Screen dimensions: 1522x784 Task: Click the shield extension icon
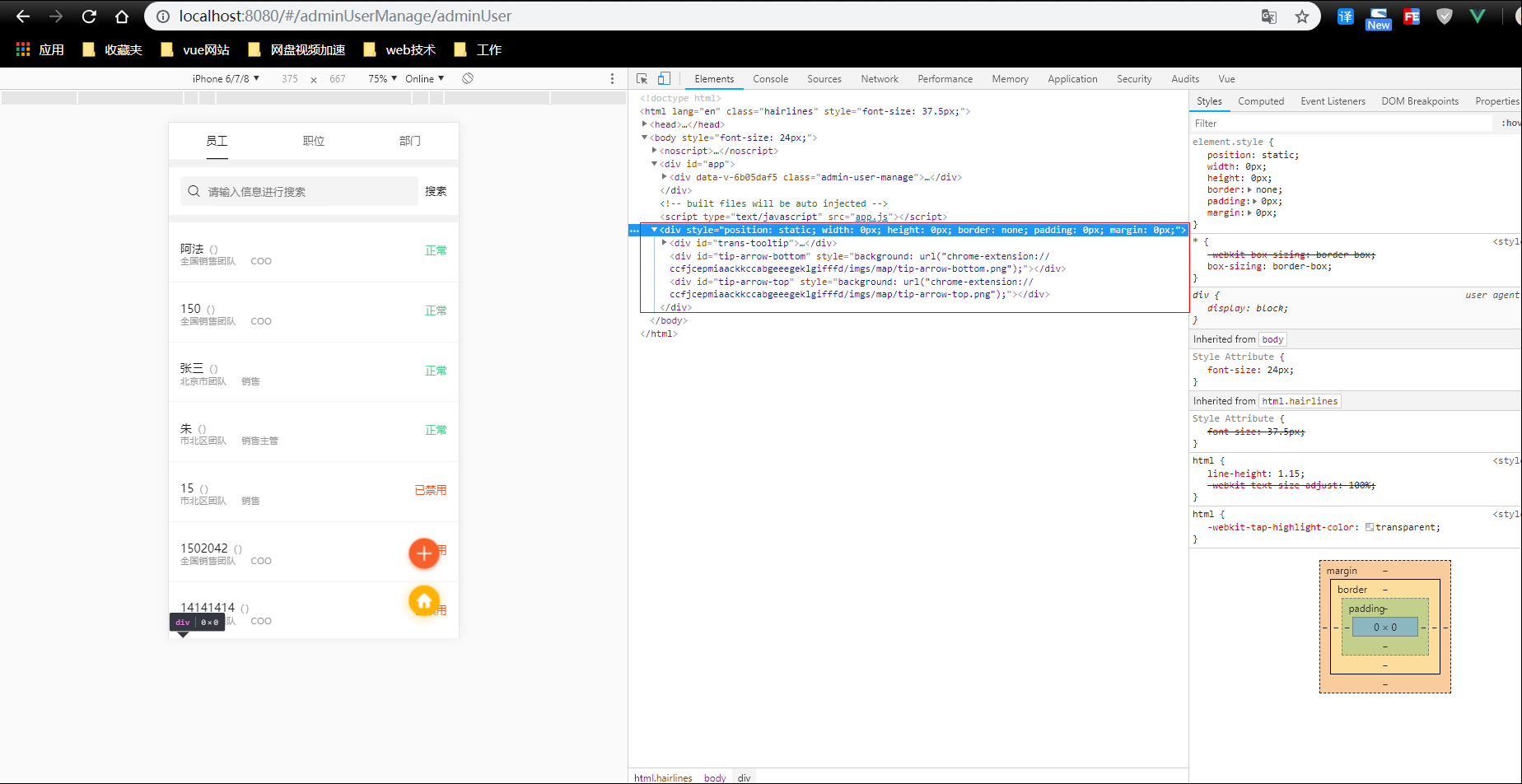click(x=1444, y=16)
